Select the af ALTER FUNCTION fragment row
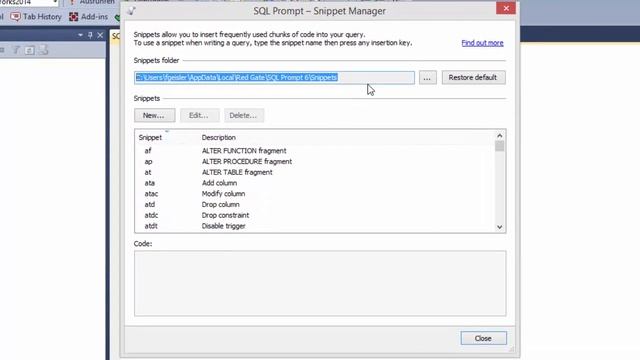The height and width of the screenshot is (360, 640). (314, 151)
